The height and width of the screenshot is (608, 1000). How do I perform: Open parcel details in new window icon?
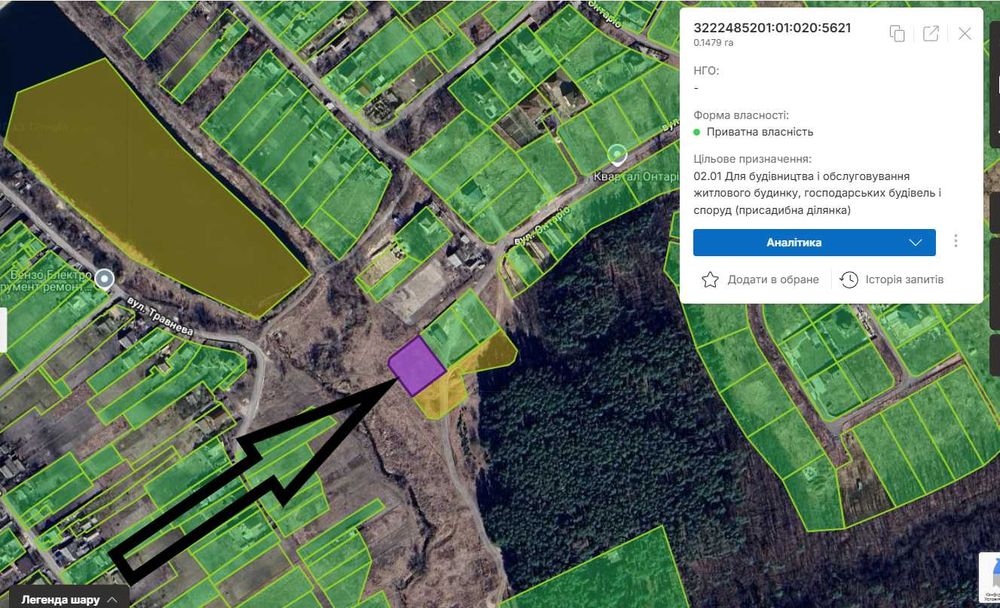(930, 34)
